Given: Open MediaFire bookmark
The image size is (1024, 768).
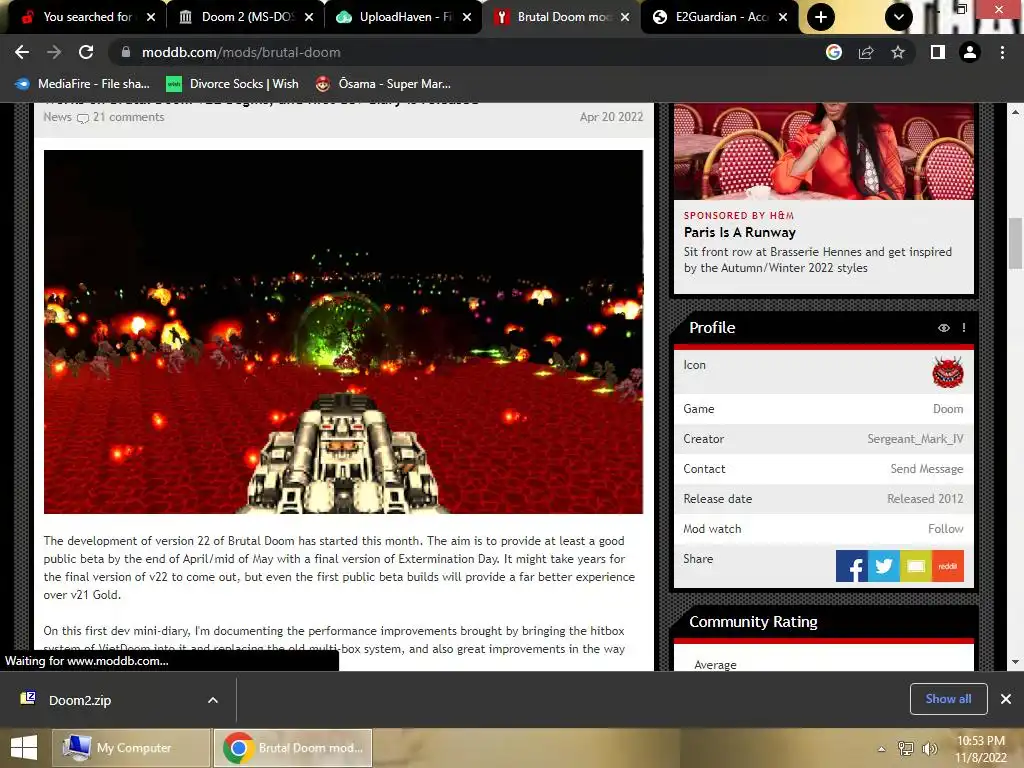Looking at the screenshot, I should point(82,84).
